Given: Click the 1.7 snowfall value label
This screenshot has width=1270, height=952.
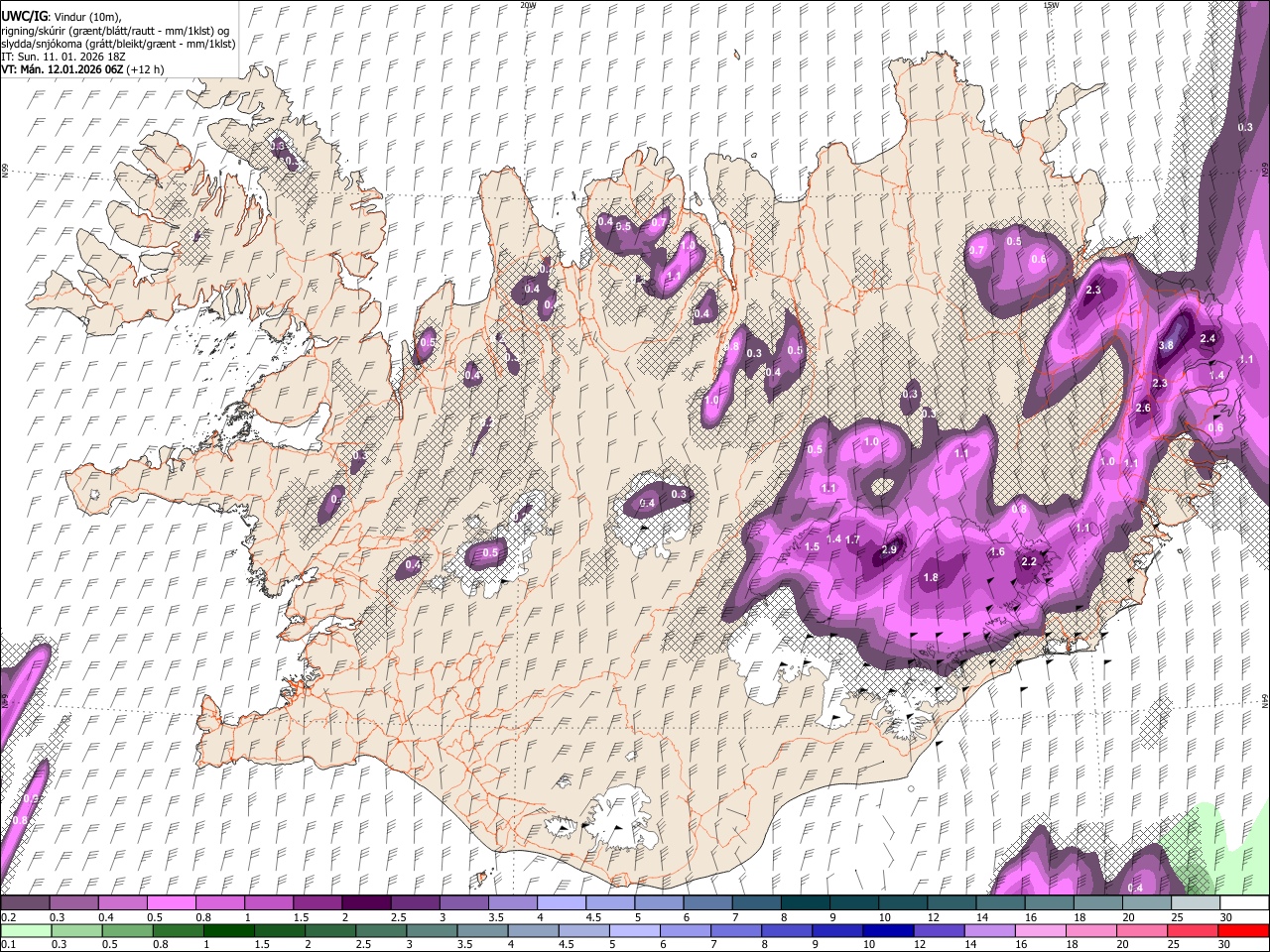Looking at the screenshot, I should [x=851, y=539].
